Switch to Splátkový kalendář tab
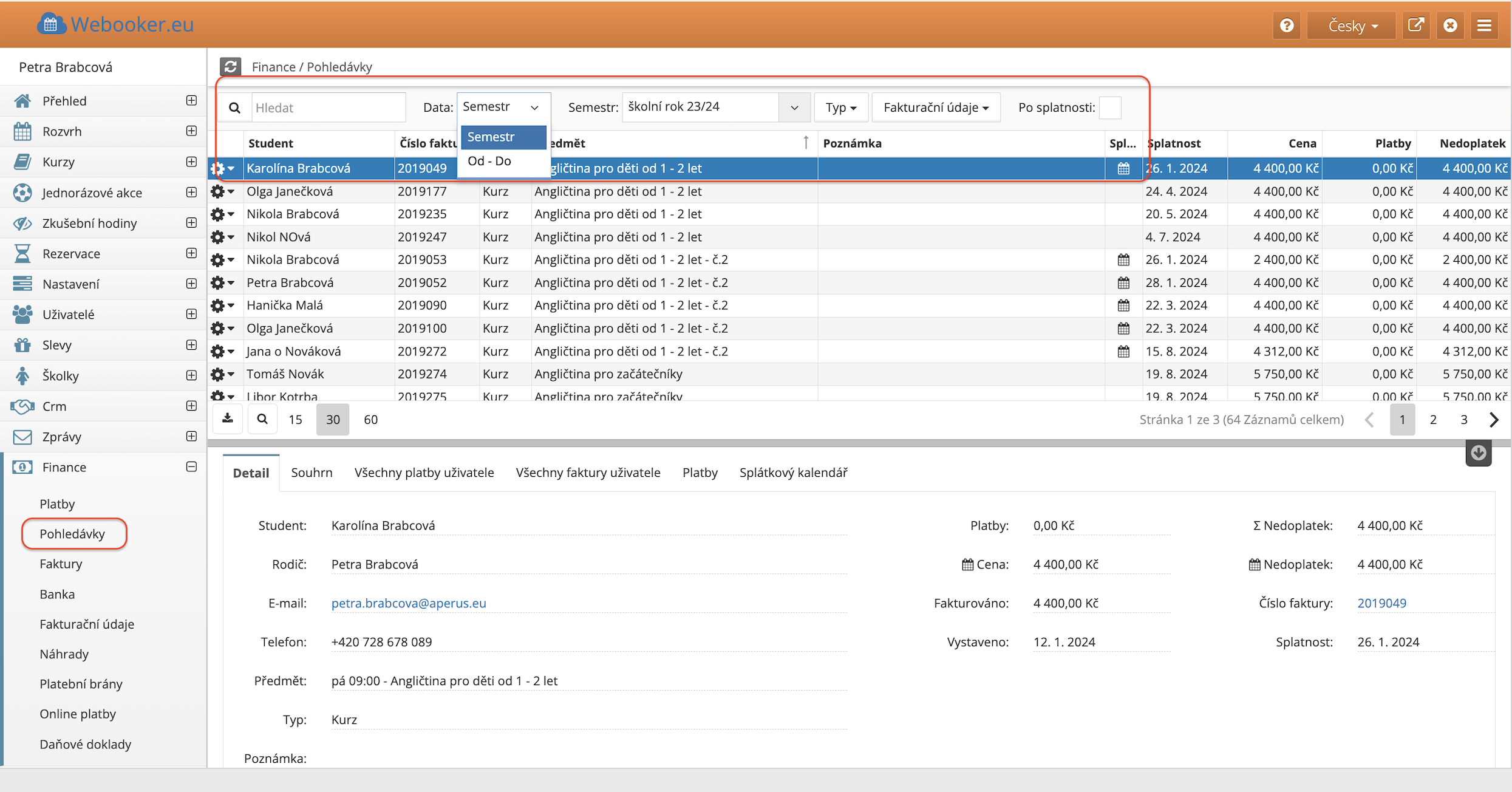Viewport: 1512px width, 792px height. pyautogui.click(x=793, y=473)
